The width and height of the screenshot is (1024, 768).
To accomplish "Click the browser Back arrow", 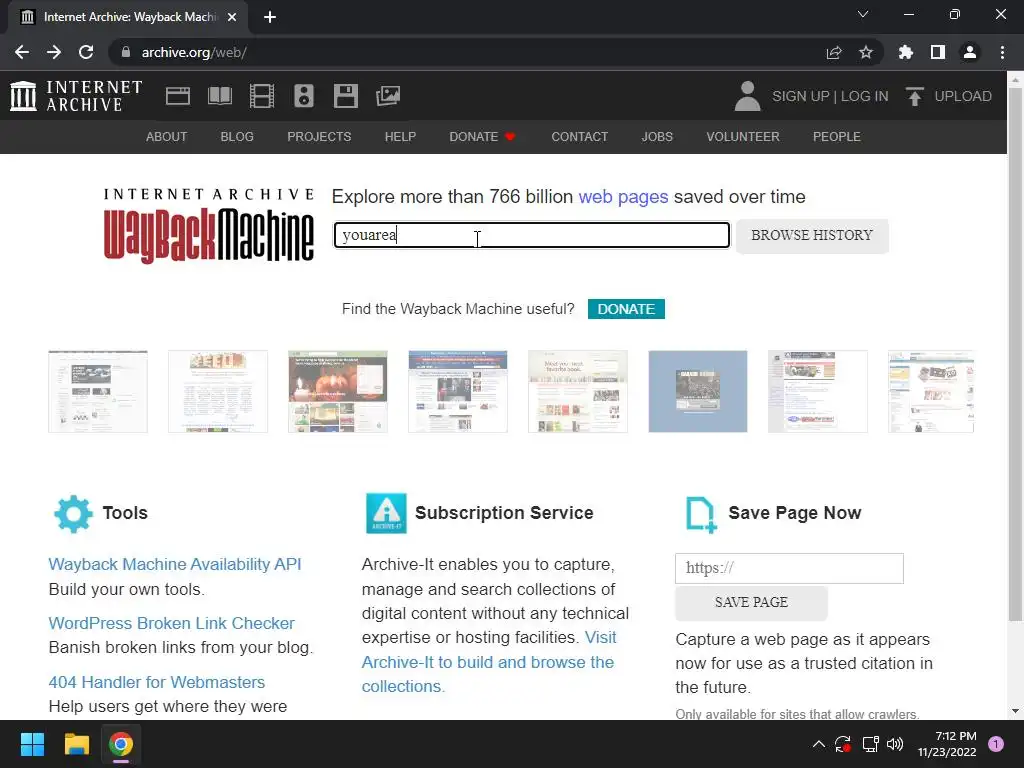I will tap(22, 52).
